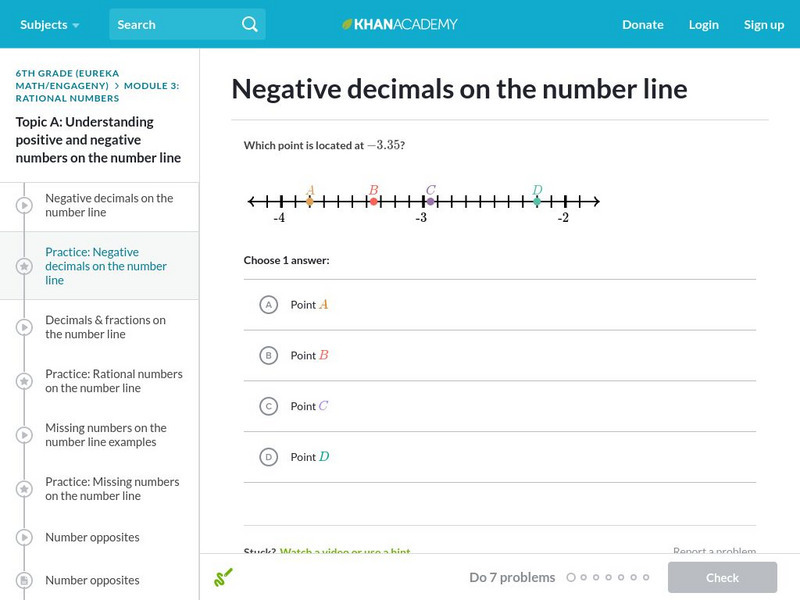Click the play icon for "Negative decimals on the number line" video

(23, 205)
